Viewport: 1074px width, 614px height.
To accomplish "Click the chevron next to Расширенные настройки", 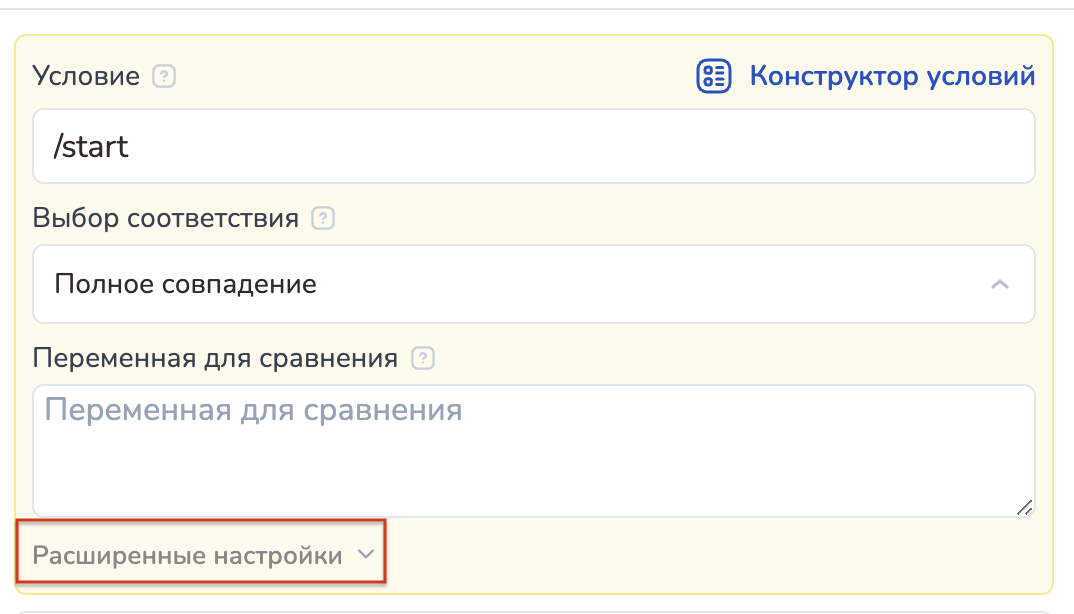I will (x=365, y=555).
